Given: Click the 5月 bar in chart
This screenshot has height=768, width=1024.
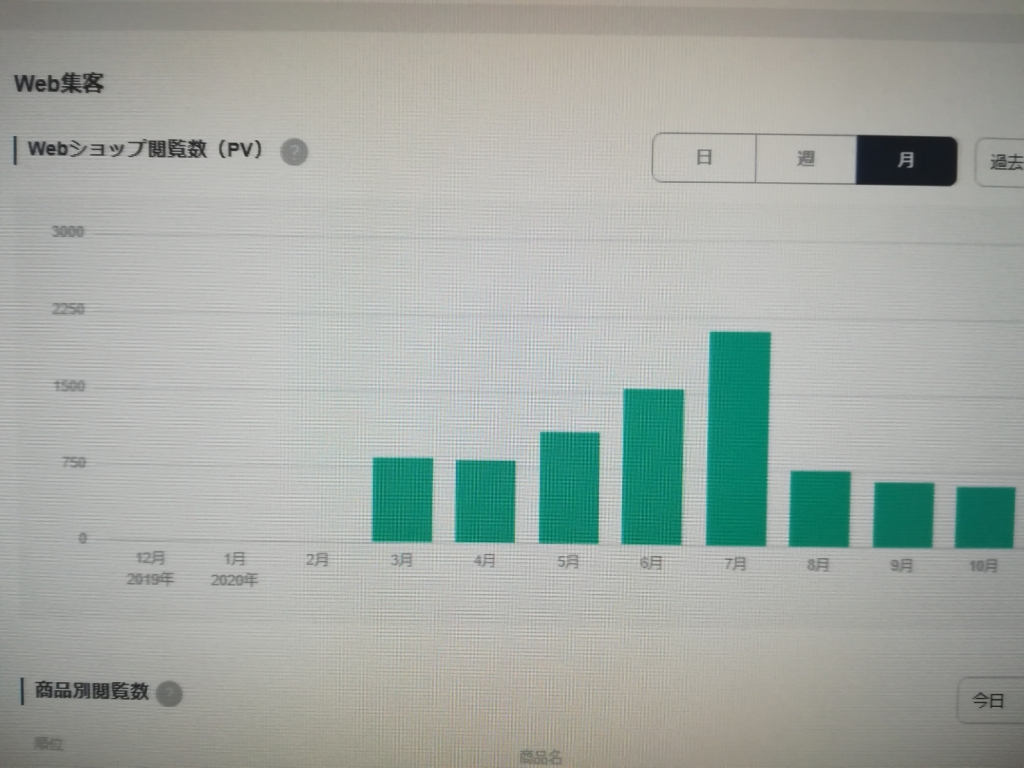Looking at the screenshot, I should pyautogui.click(x=569, y=488).
